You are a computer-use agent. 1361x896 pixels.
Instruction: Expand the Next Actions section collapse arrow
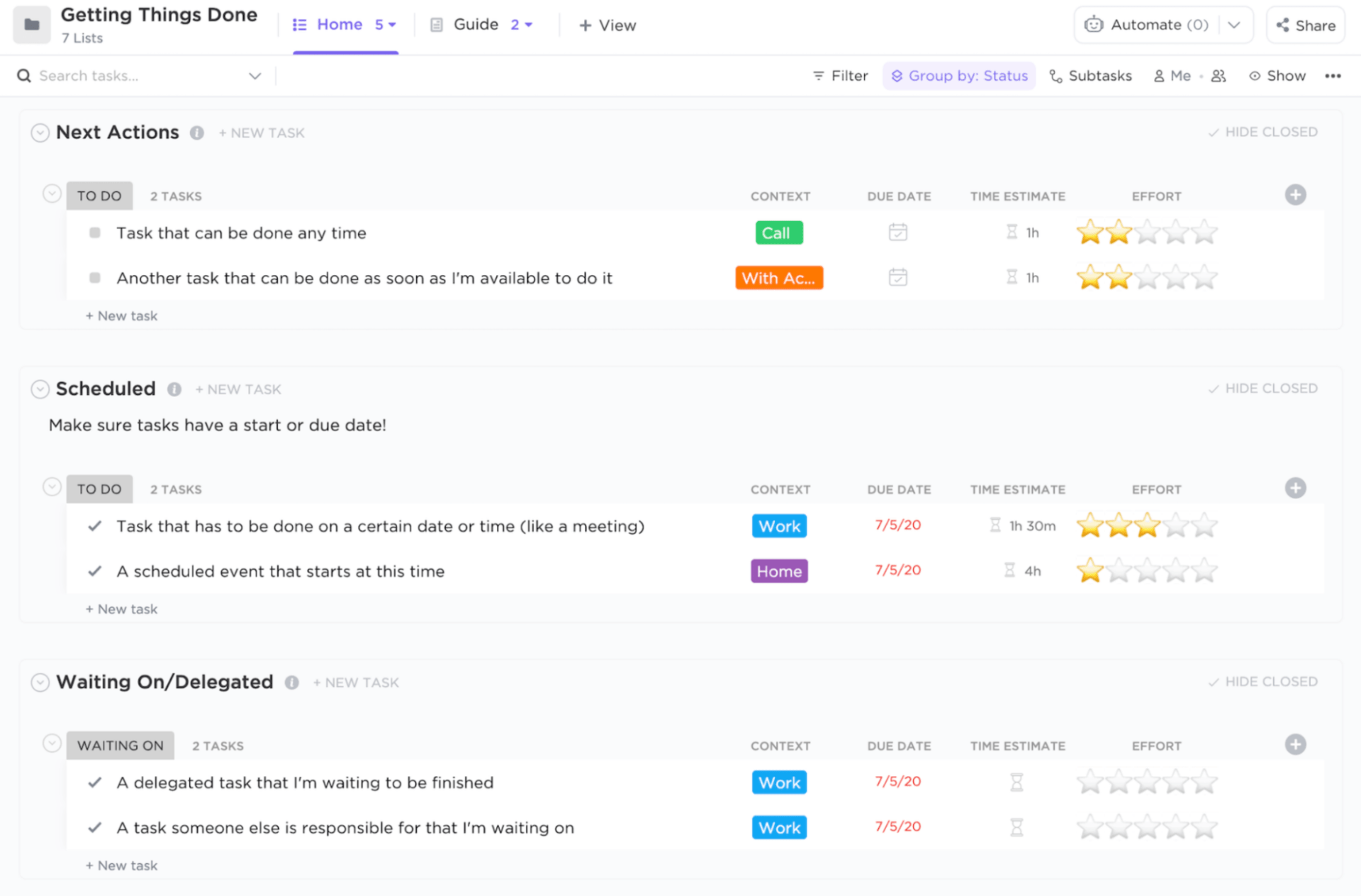39,131
